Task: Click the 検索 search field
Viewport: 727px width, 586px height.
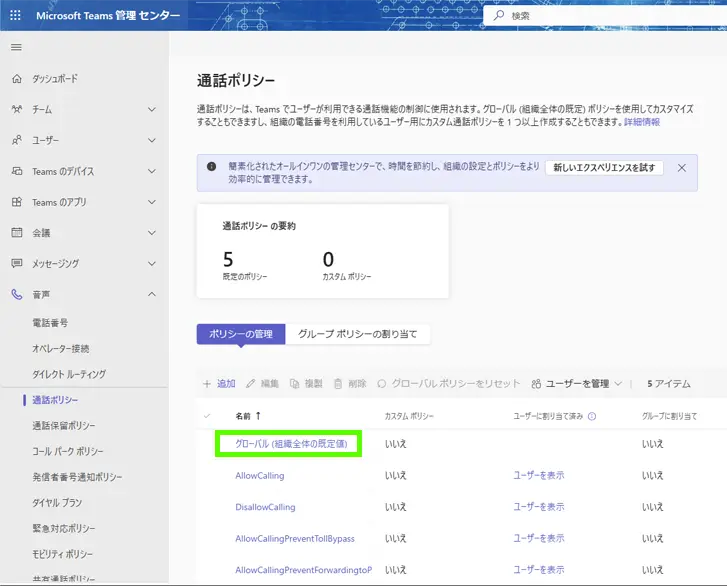Action: coord(605,16)
